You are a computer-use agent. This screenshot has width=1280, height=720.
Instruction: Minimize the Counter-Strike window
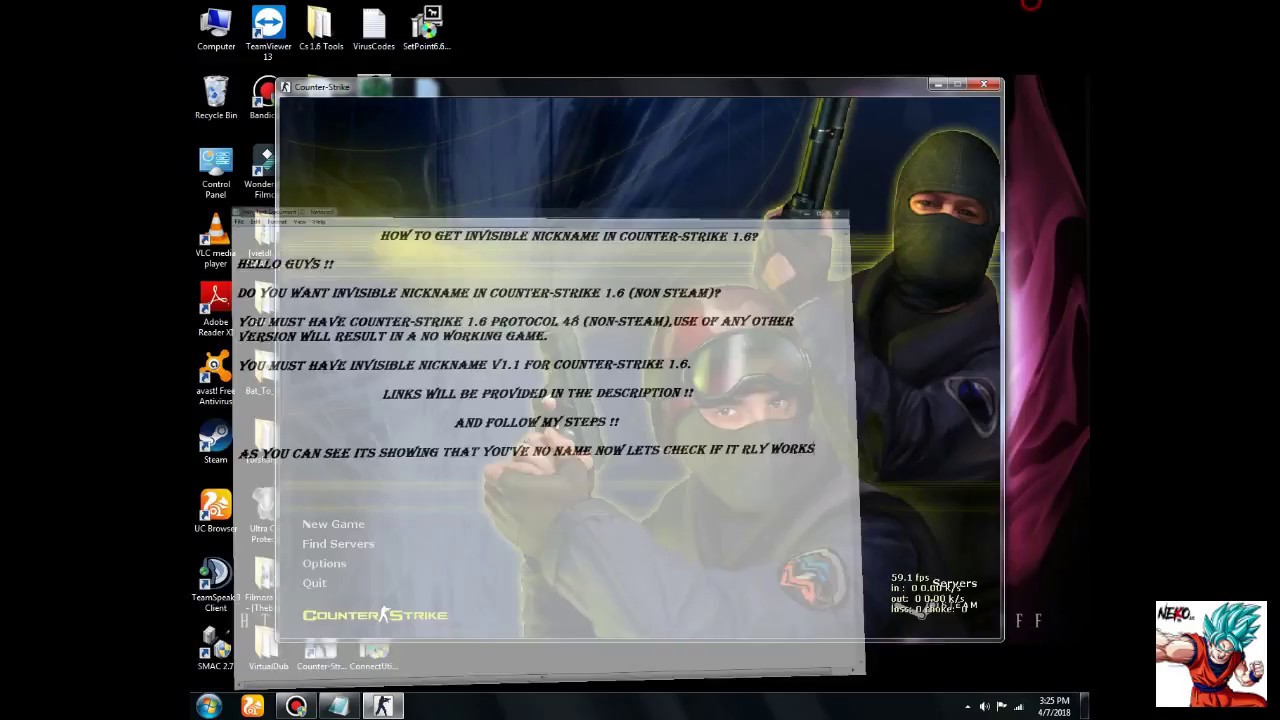[938, 85]
